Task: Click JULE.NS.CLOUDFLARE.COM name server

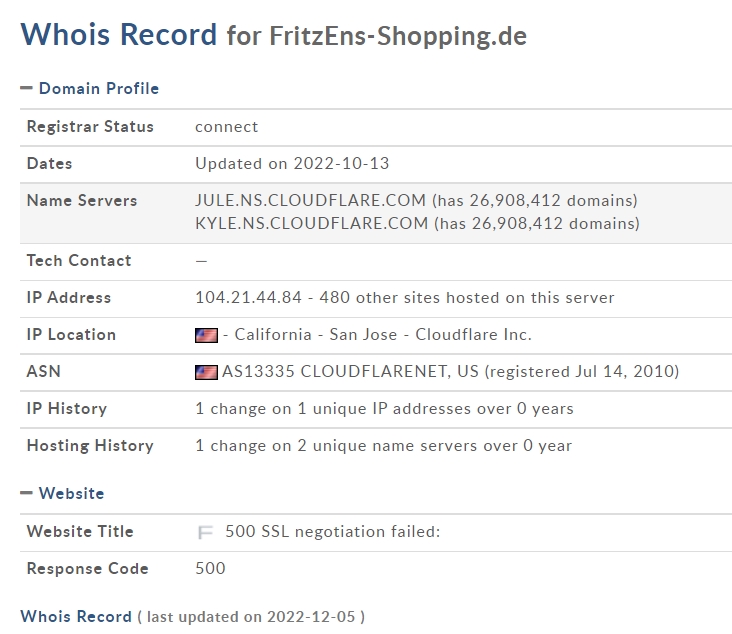Action: (310, 200)
